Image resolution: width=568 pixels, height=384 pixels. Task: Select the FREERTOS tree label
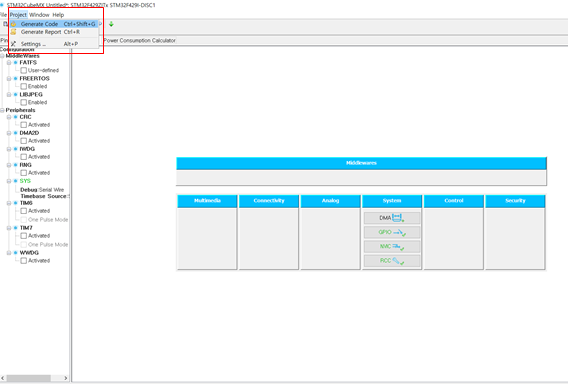click(x=34, y=79)
